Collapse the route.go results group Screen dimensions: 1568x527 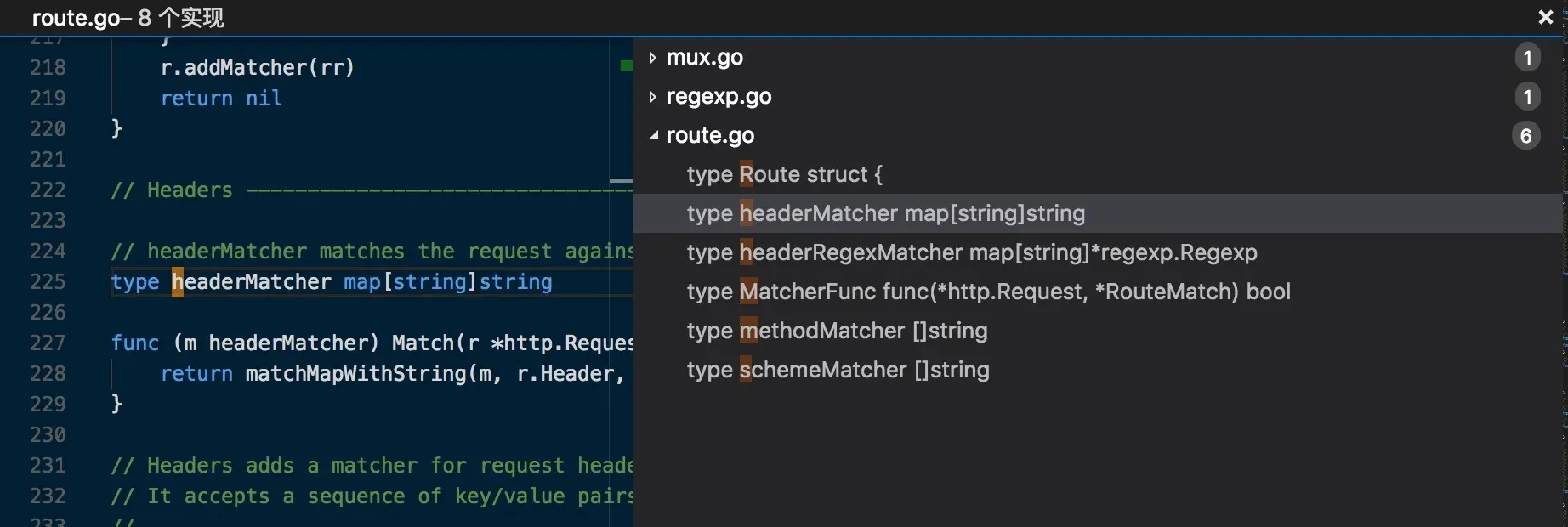[652, 136]
